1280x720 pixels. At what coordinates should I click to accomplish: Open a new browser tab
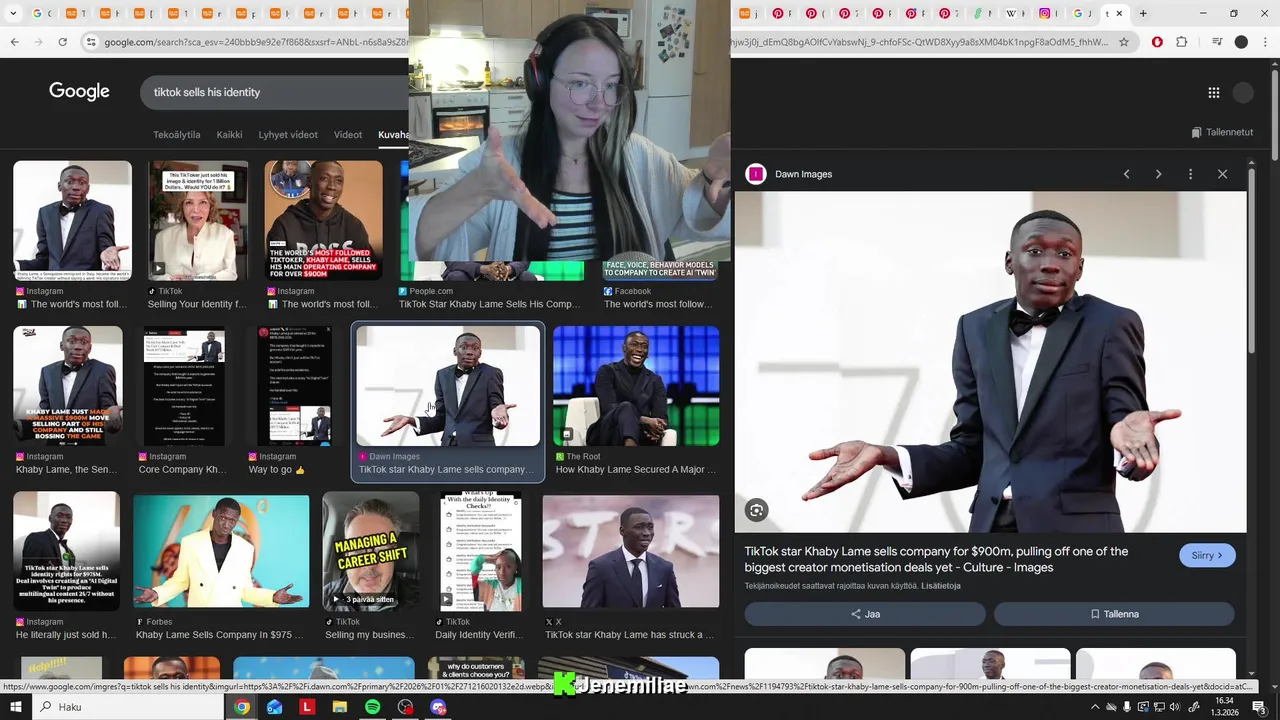pos(1143,13)
